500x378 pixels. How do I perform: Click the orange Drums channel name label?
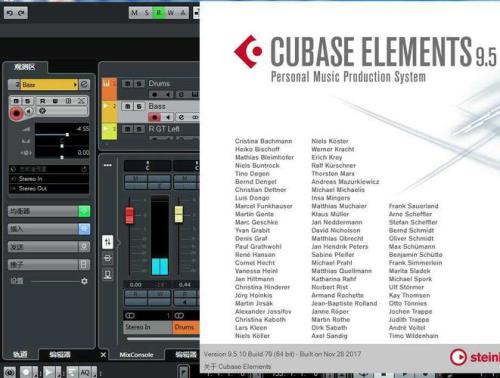pyautogui.click(x=186, y=327)
